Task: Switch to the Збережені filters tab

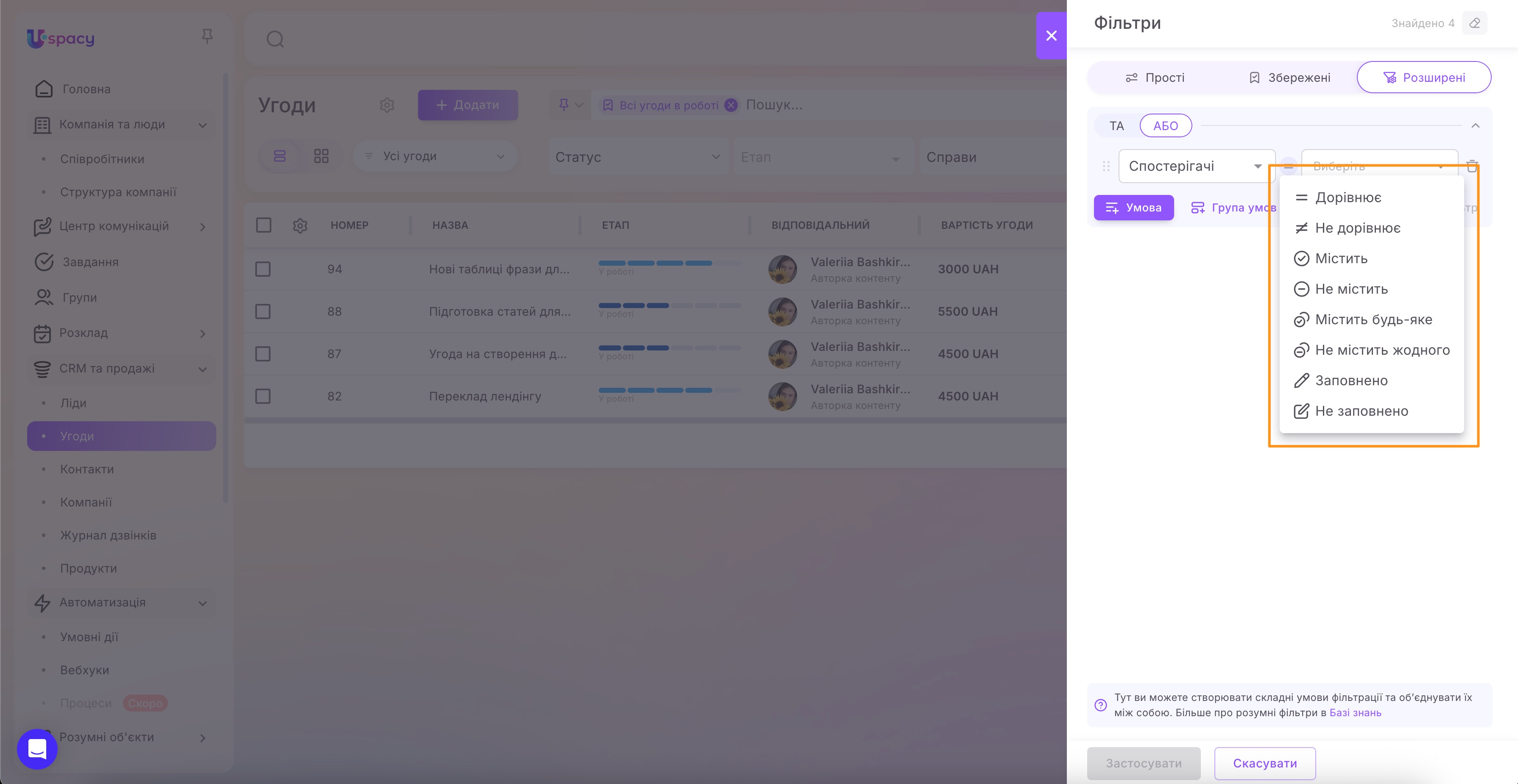Action: (1289, 78)
